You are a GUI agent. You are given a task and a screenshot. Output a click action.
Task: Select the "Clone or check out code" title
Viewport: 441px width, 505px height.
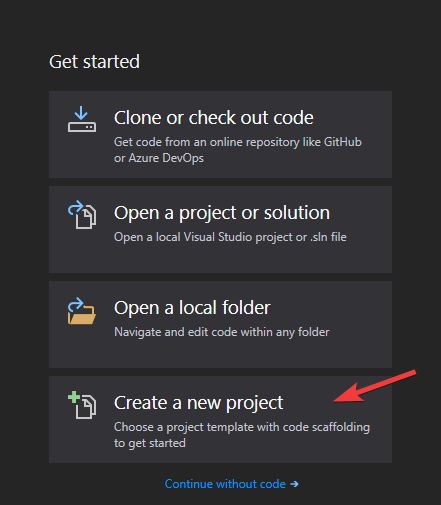pos(214,118)
